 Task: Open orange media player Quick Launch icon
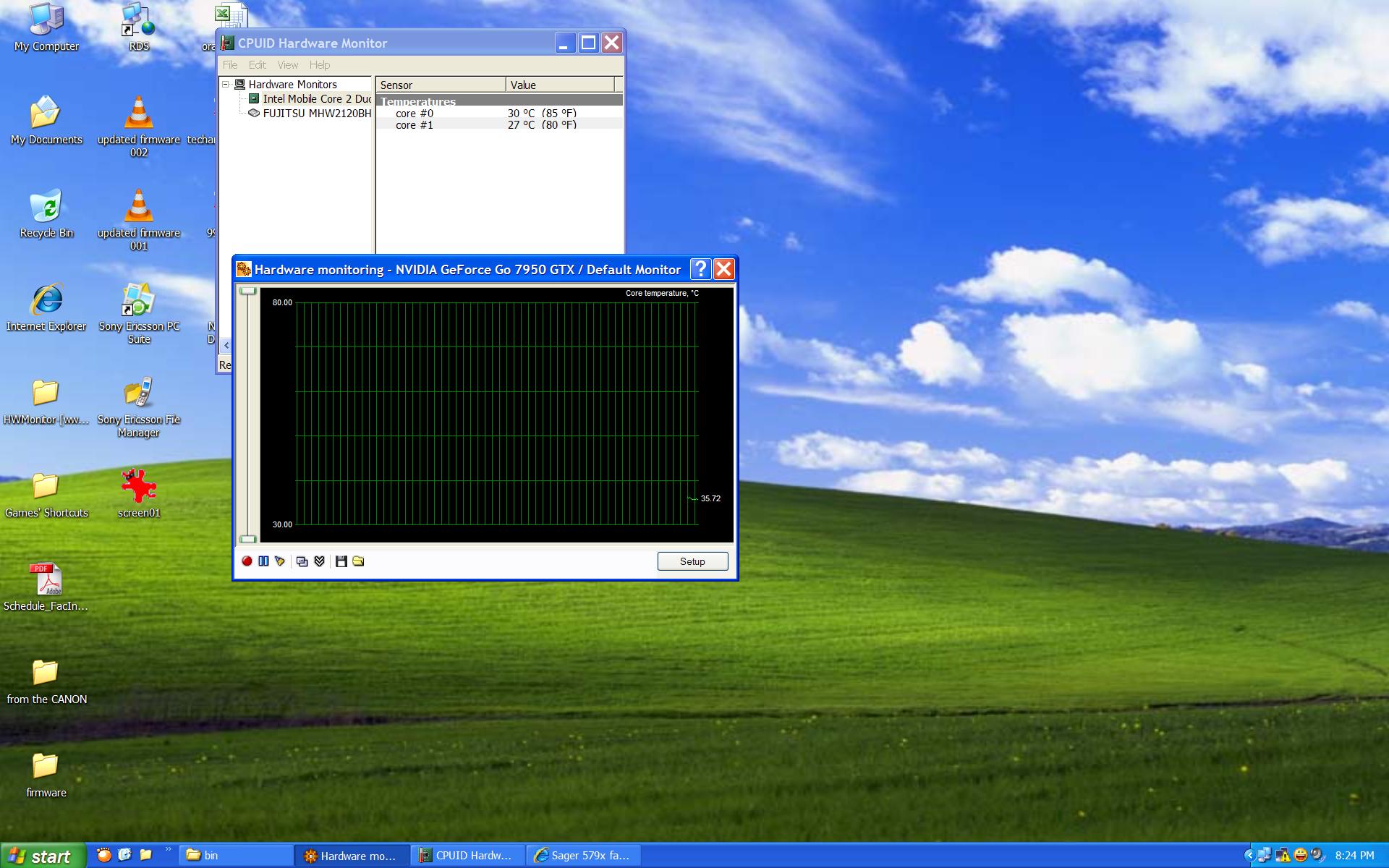point(105,855)
